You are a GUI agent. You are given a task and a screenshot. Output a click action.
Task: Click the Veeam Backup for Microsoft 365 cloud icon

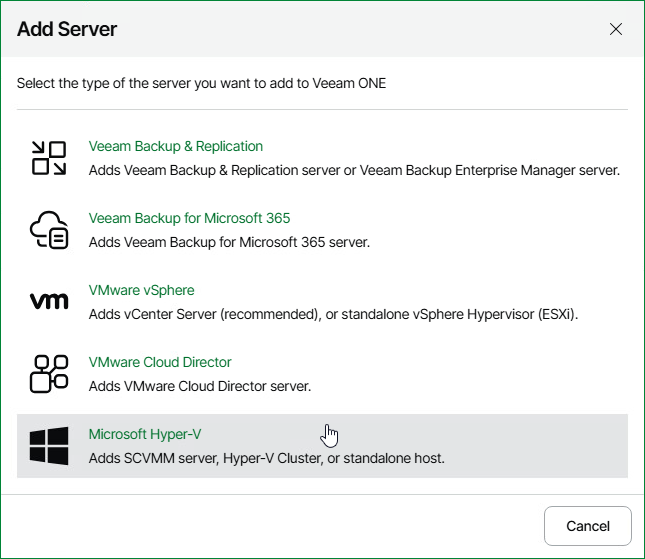click(49, 230)
